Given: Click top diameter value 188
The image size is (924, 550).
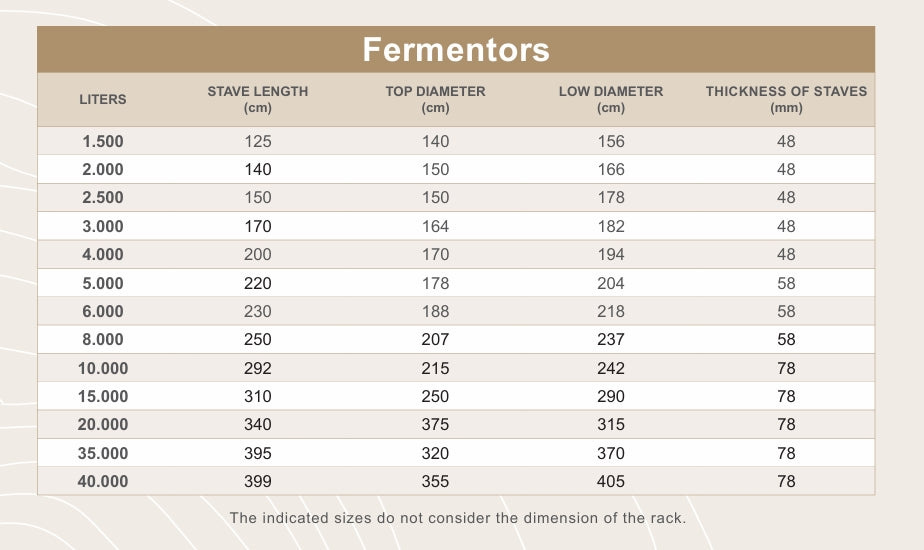Looking at the screenshot, I should click(435, 311).
